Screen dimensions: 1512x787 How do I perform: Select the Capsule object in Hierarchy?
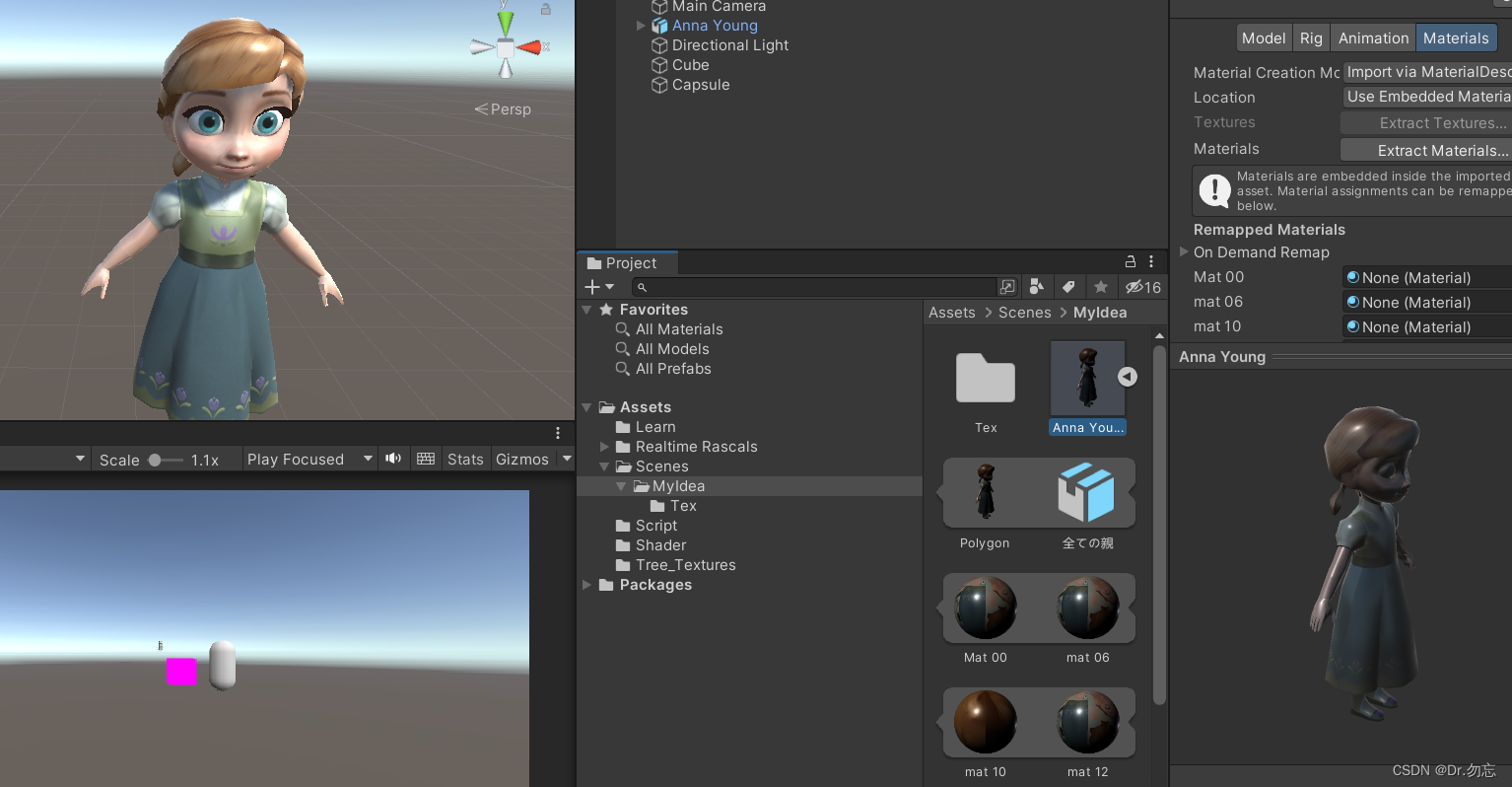click(701, 85)
